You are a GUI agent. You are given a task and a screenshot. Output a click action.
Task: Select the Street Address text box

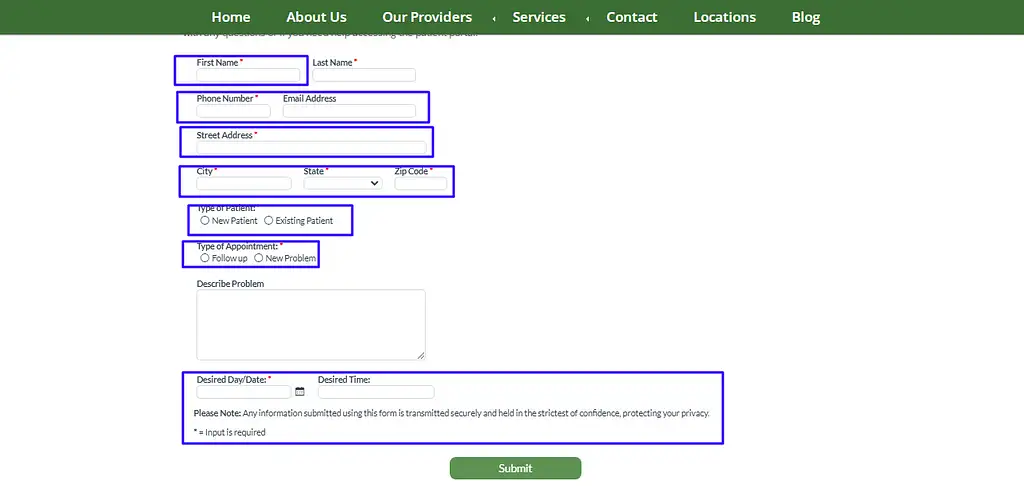[312, 148]
